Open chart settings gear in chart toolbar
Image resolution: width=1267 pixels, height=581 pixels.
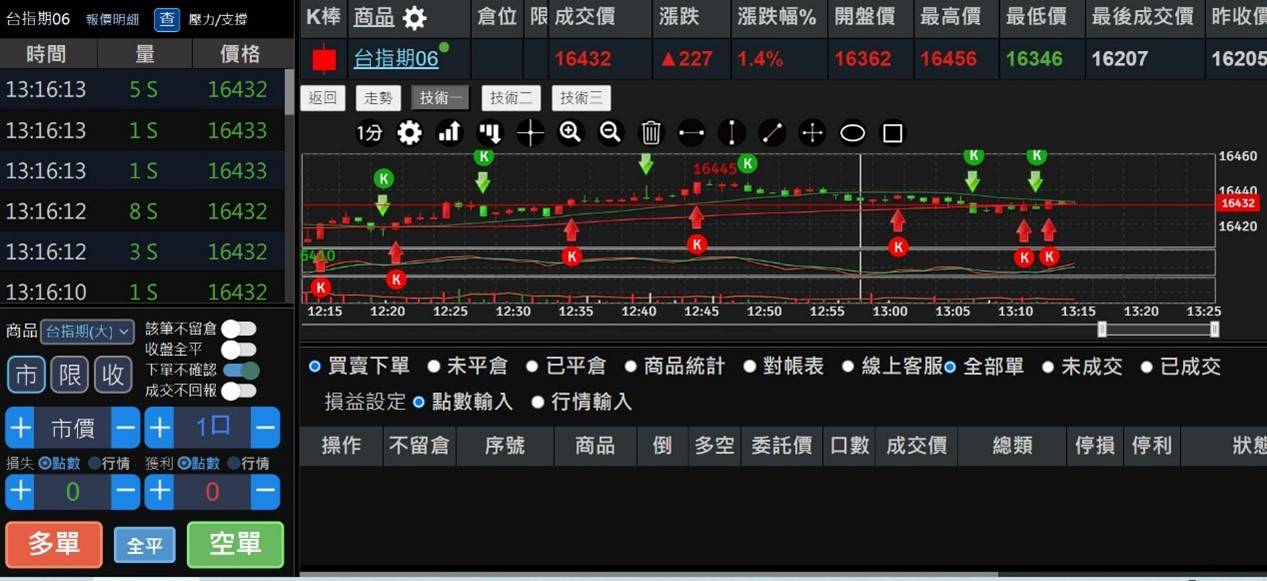pos(409,133)
